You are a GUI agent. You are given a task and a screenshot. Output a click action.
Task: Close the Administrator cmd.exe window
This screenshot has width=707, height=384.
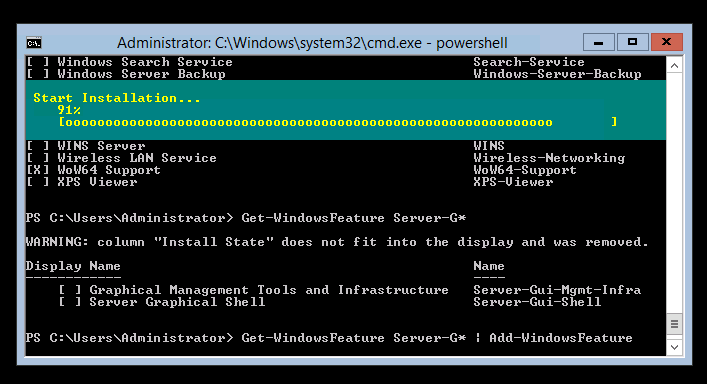click(666, 42)
